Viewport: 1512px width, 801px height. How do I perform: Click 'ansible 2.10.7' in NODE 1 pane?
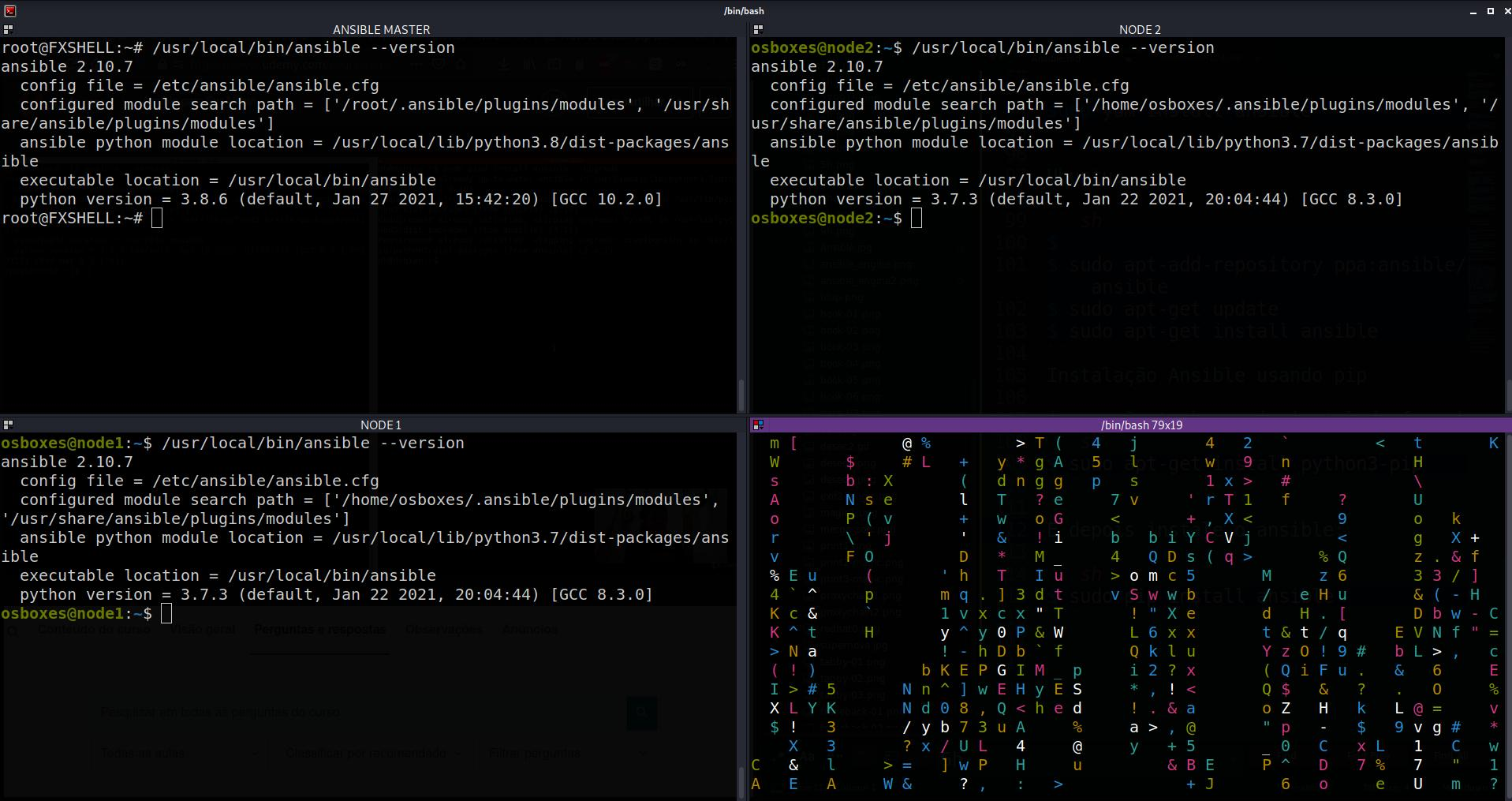pyautogui.click(x=67, y=462)
